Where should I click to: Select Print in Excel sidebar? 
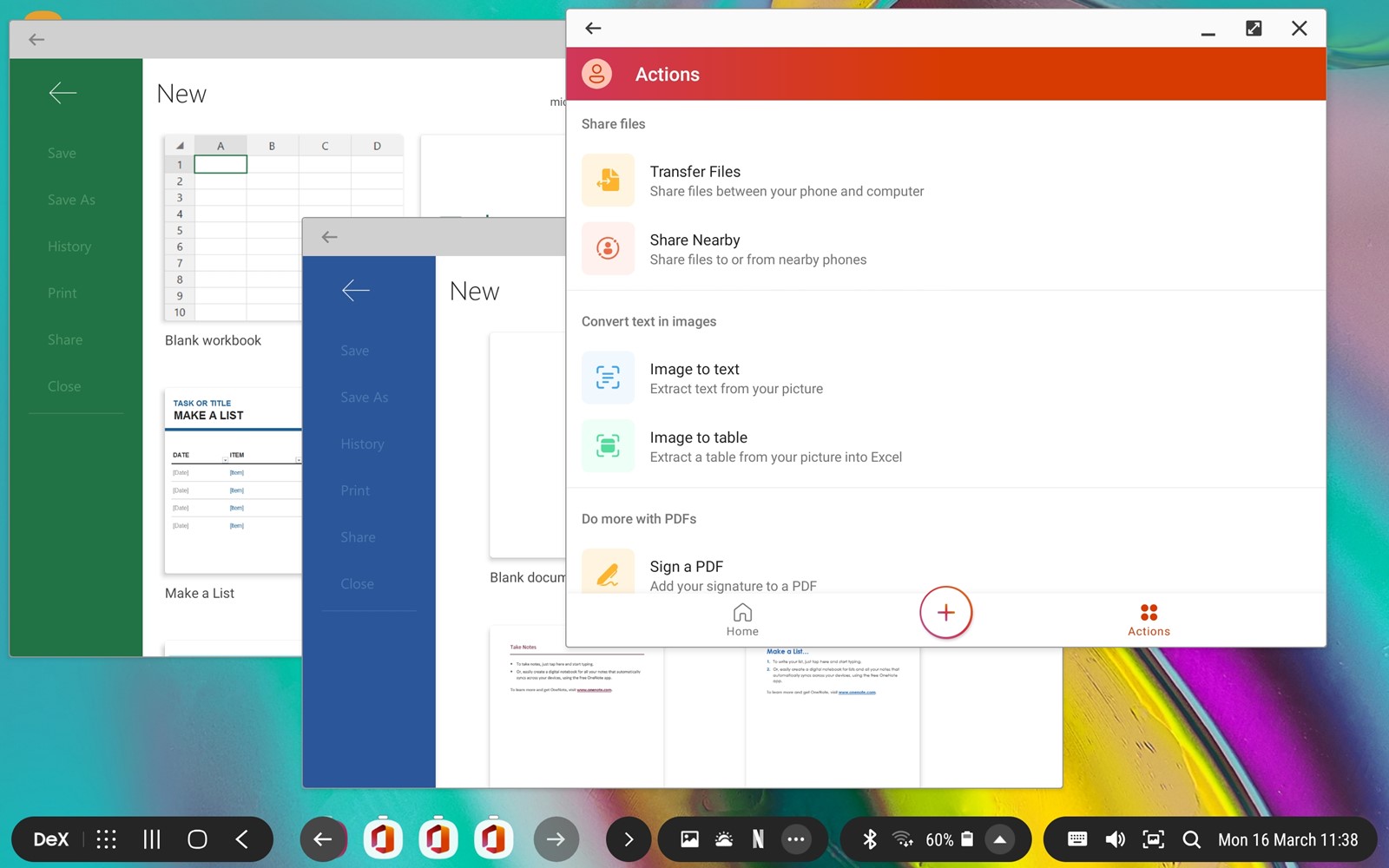point(62,293)
